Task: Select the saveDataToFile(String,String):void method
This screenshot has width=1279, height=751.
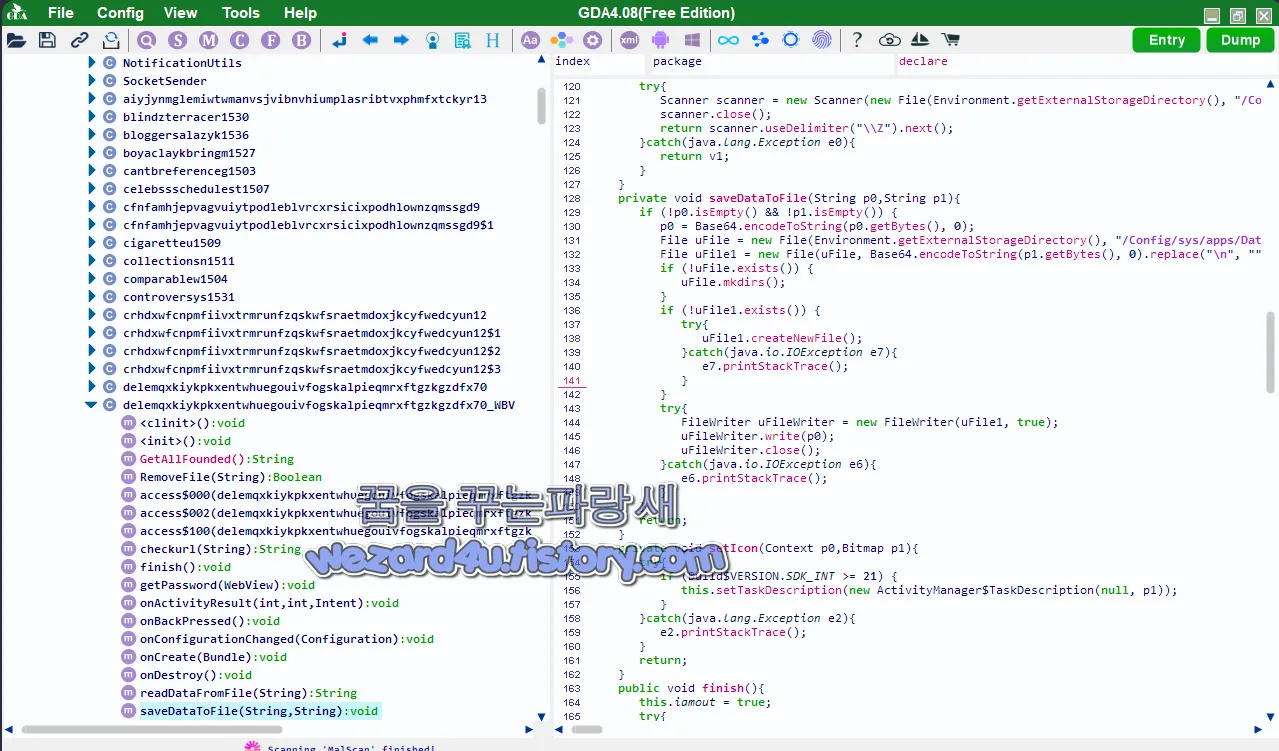Action: (x=259, y=711)
